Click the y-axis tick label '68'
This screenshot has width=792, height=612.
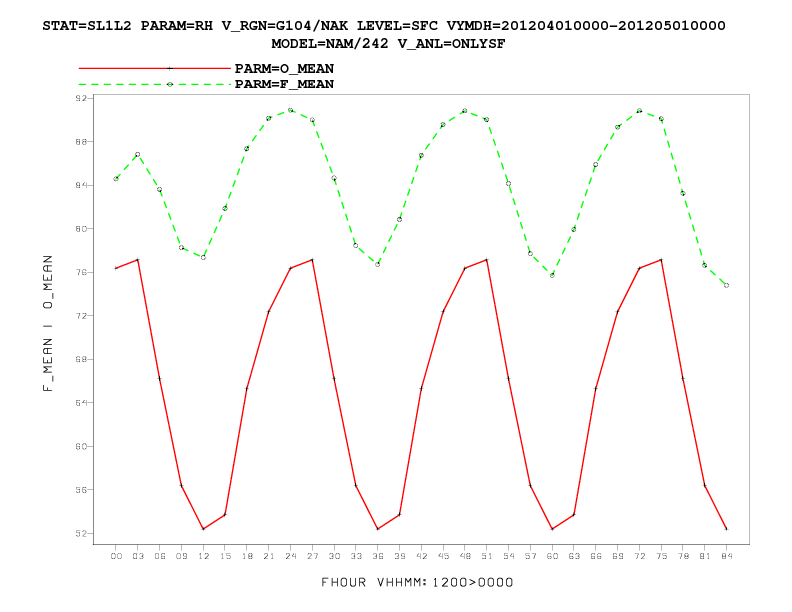81,359
